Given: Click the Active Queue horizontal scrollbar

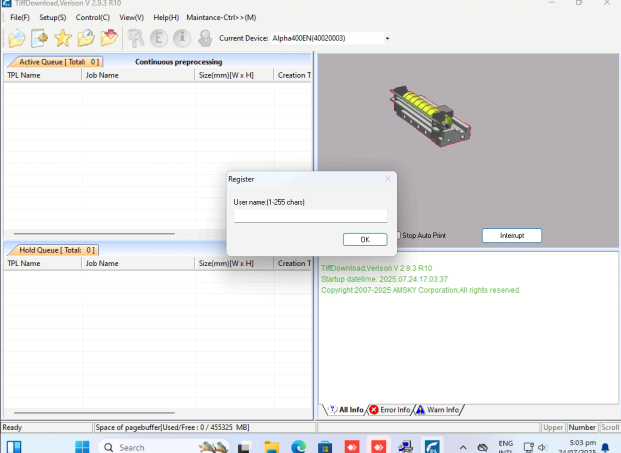Looking at the screenshot, I should (x=94, y=234).
